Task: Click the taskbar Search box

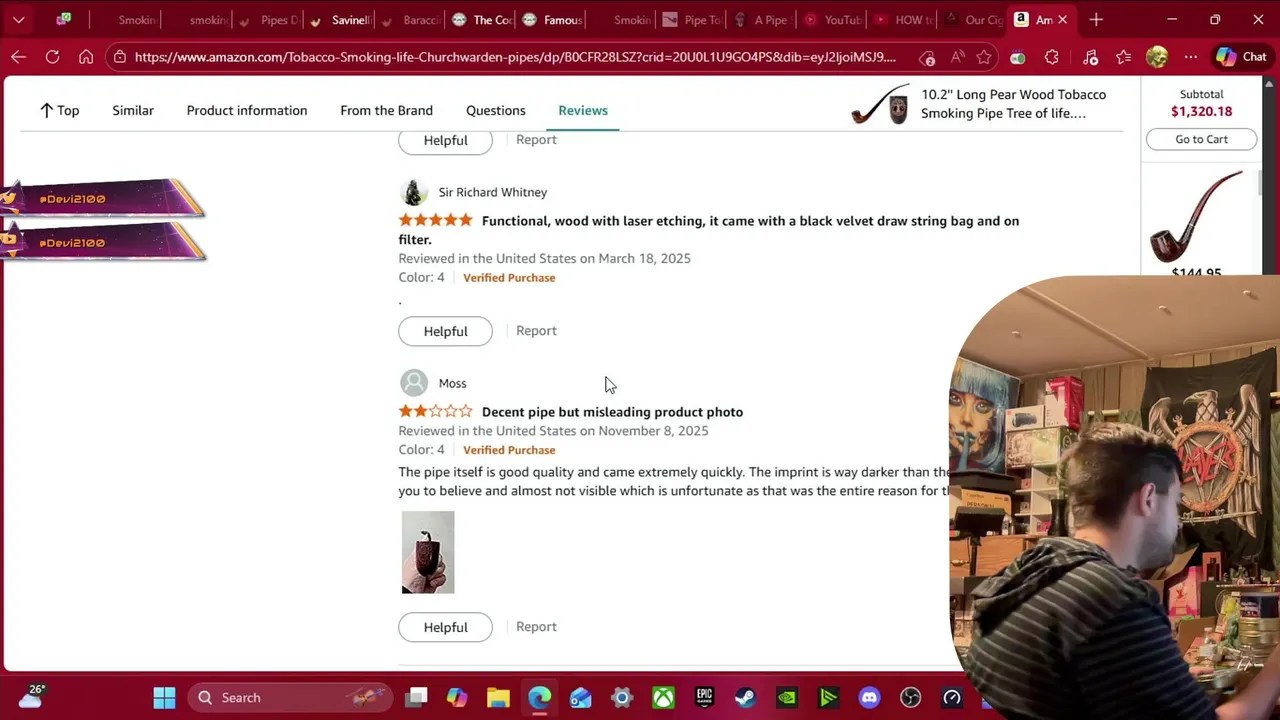Action: [290, 697]
